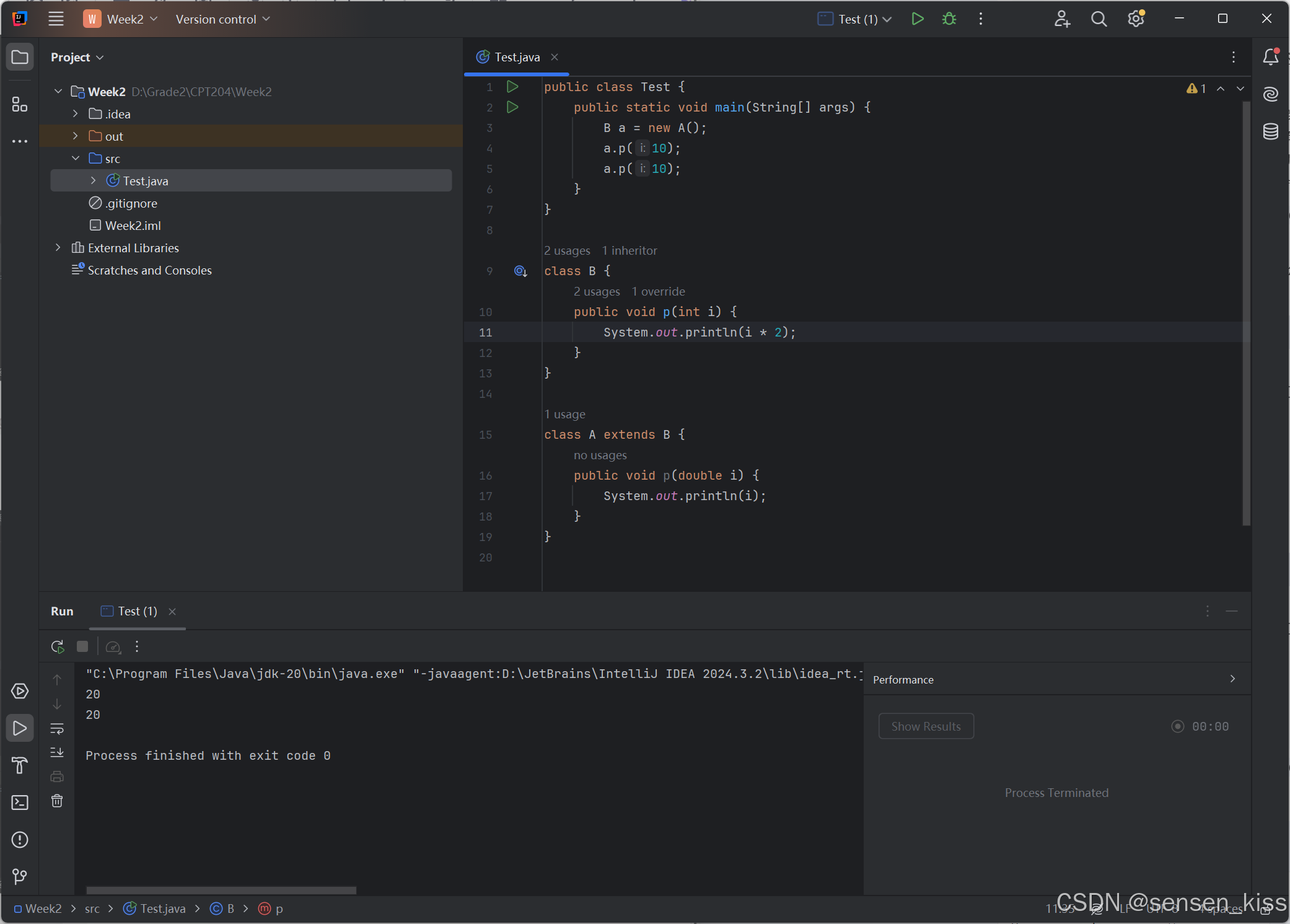Click run gutter icon for class Test
This screenshot has width=1290, height=924.
pyautogui.click(x=512, y=87)
